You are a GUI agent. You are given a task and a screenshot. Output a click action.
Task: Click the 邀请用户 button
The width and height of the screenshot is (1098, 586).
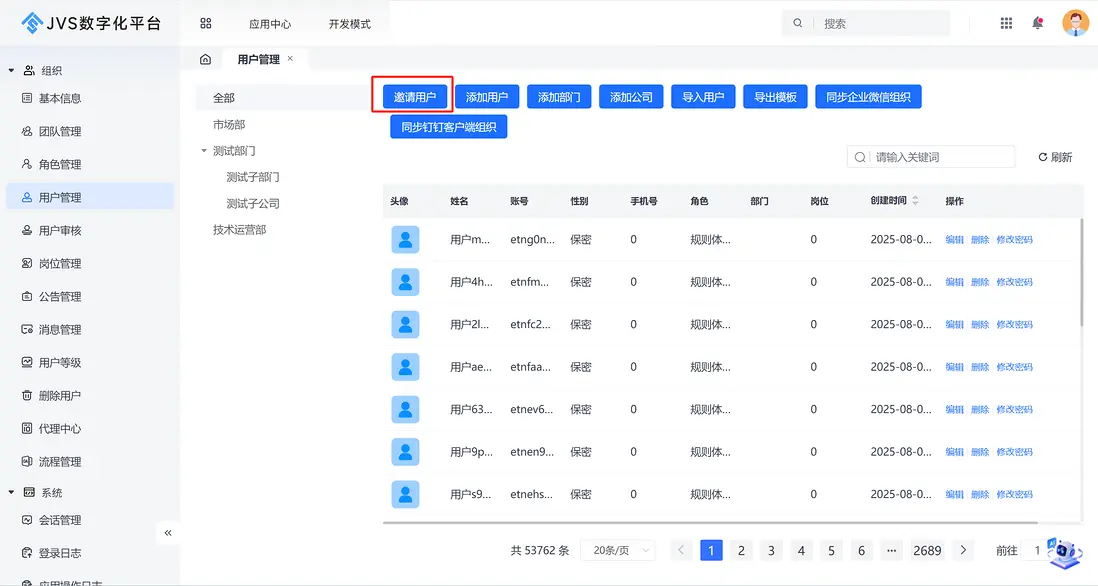click(x=415, y=97)
